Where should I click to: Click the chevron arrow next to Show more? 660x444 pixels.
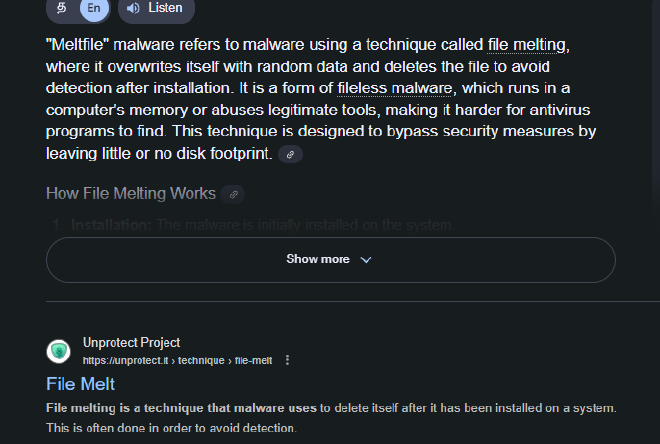pyautogui.click(x=366, y=259)
